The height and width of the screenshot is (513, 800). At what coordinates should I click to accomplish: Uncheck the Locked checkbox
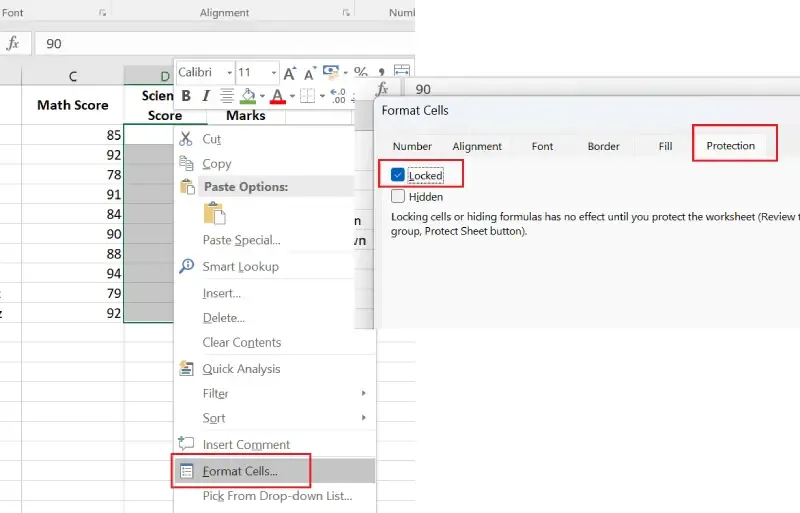398,175
